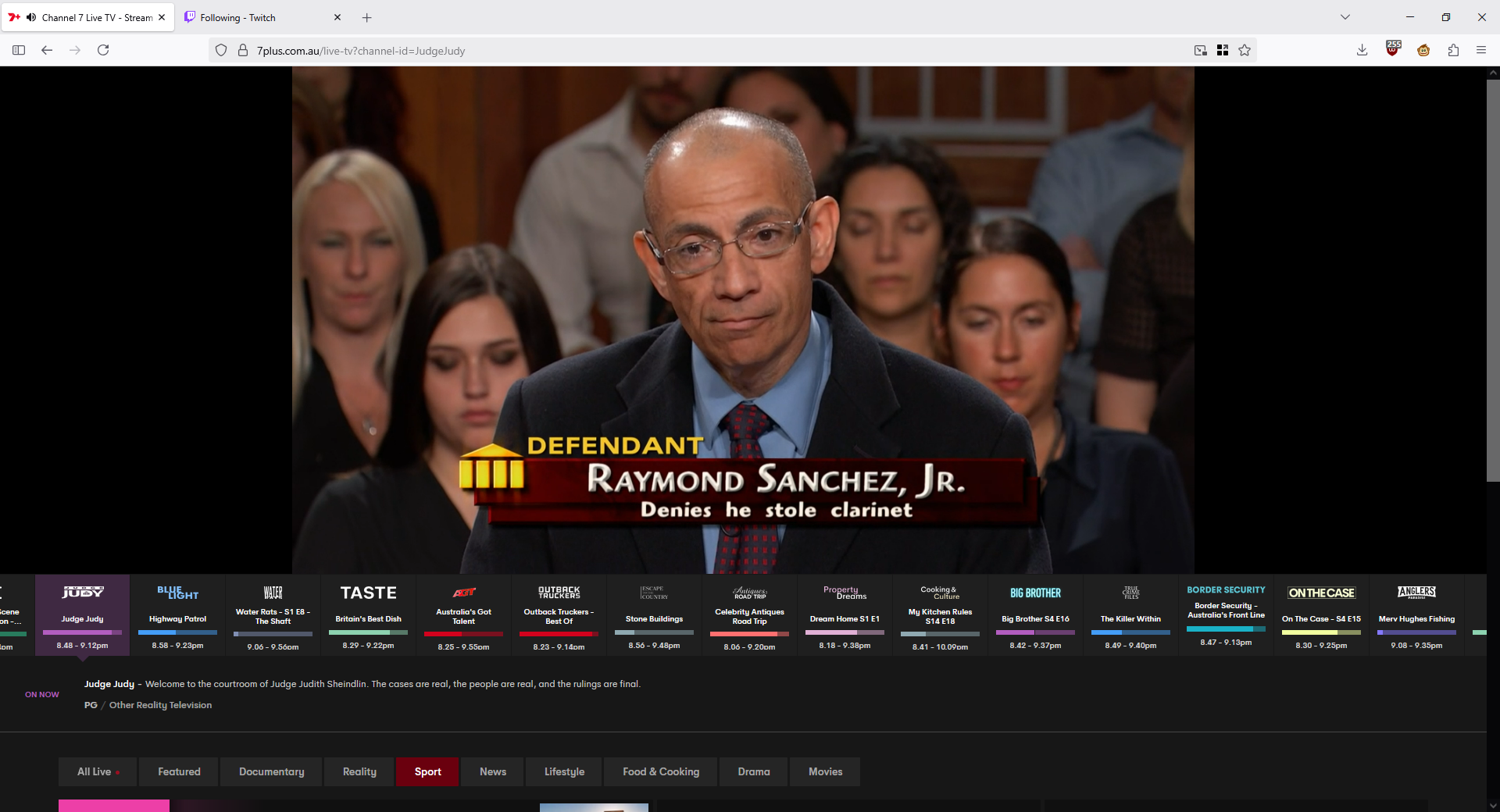
Task: Click the Judge Judy channel logo
Action: [x=83, y=593]
